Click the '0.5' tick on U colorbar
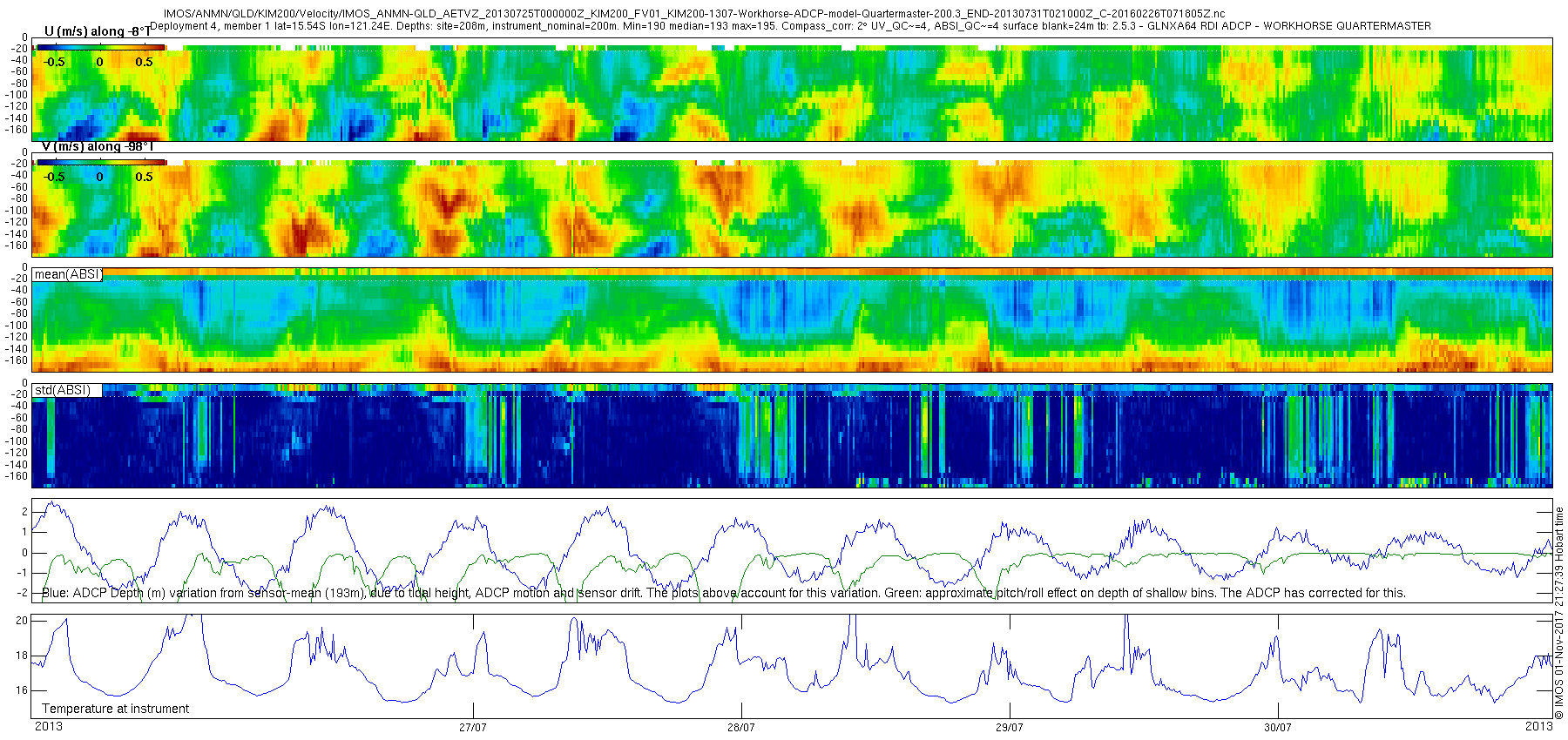 click(144, 62)
